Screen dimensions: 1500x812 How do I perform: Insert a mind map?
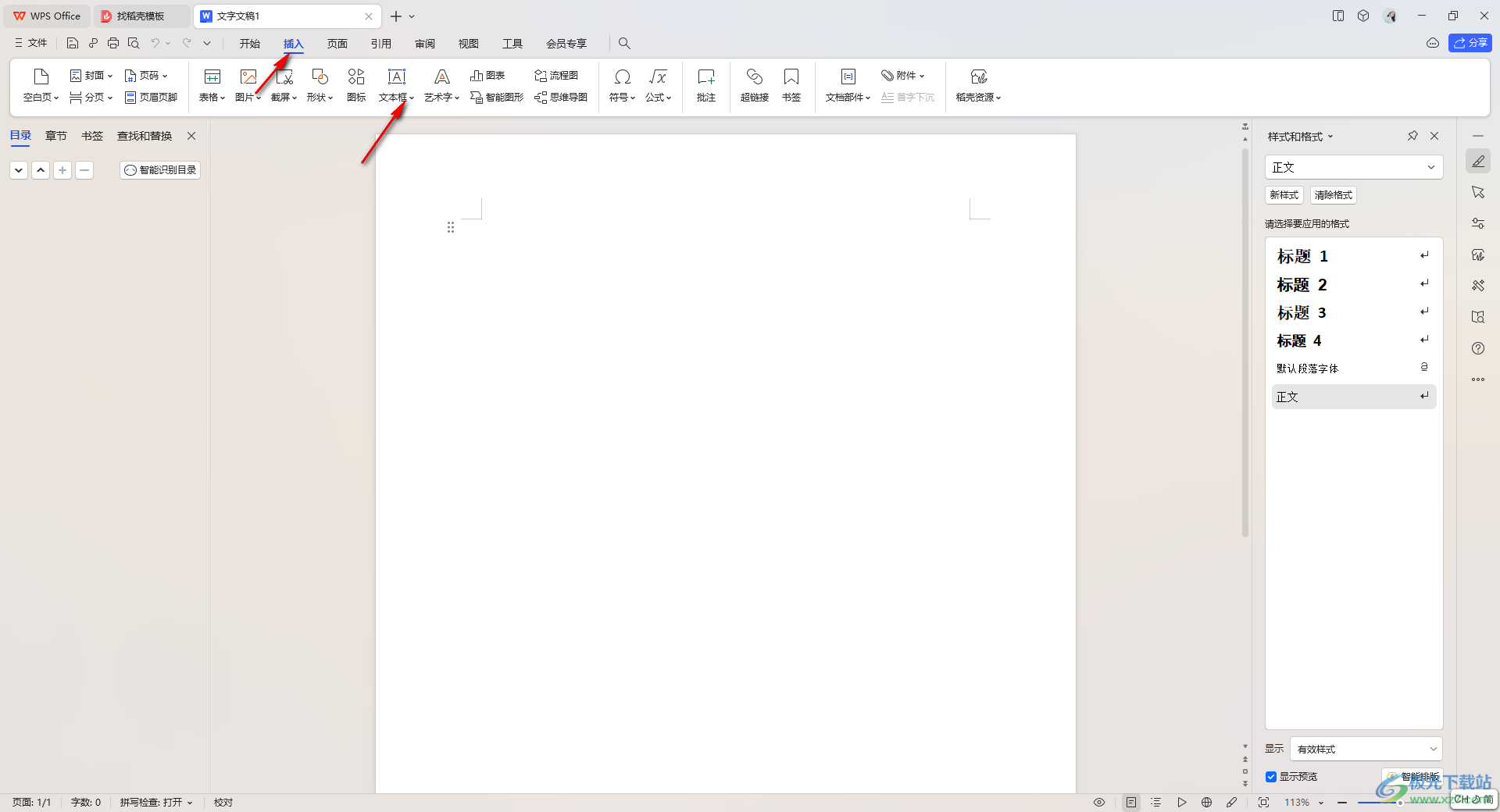click(561, 98)
